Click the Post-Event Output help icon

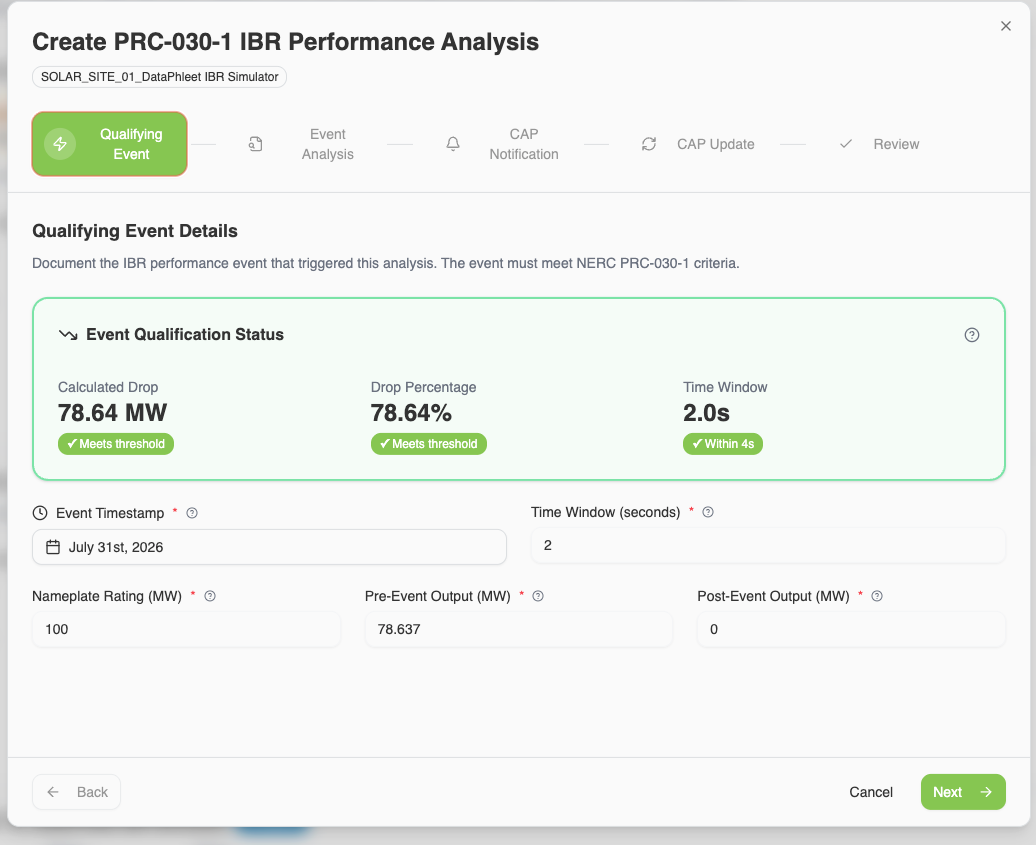(x=877, y=596)
